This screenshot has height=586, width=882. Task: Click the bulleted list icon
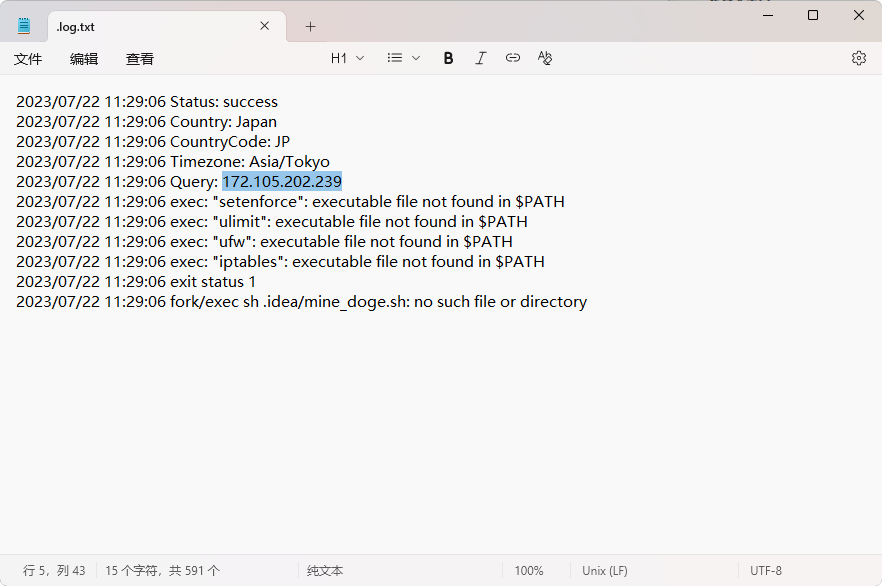tap(395, 58)
